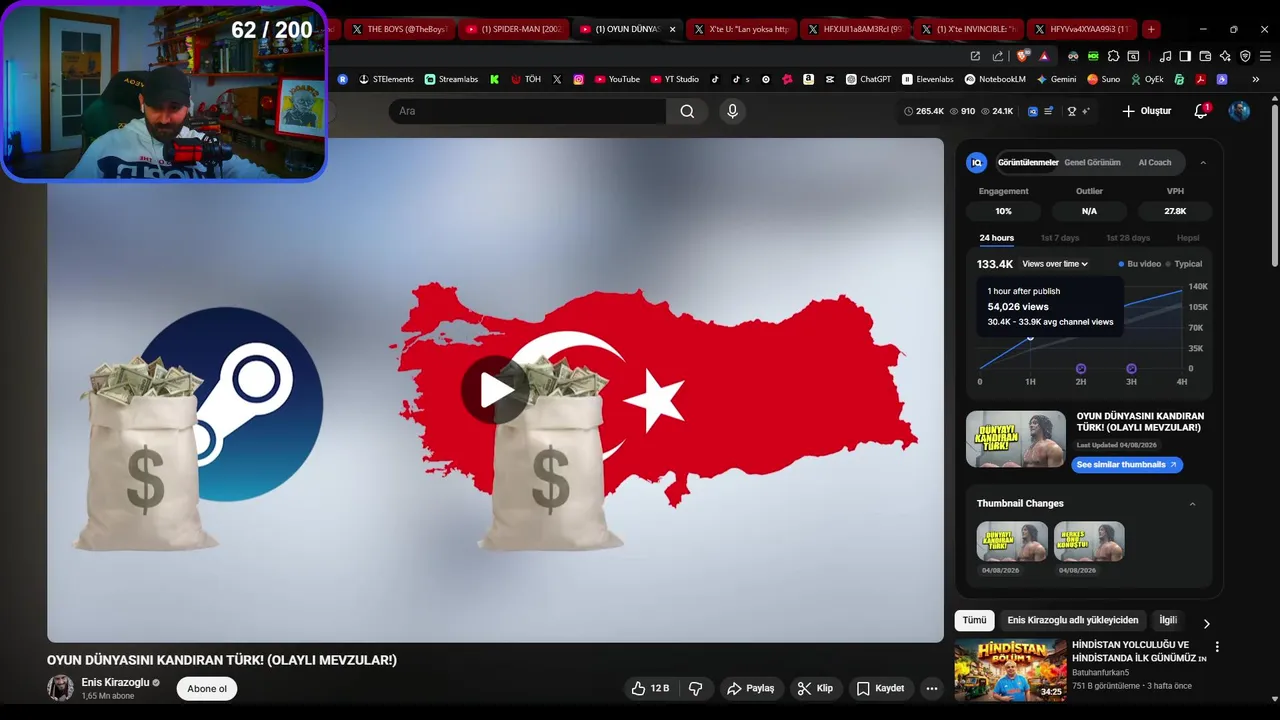
Task: Open the notifications bell
Action: (1201, 111)
